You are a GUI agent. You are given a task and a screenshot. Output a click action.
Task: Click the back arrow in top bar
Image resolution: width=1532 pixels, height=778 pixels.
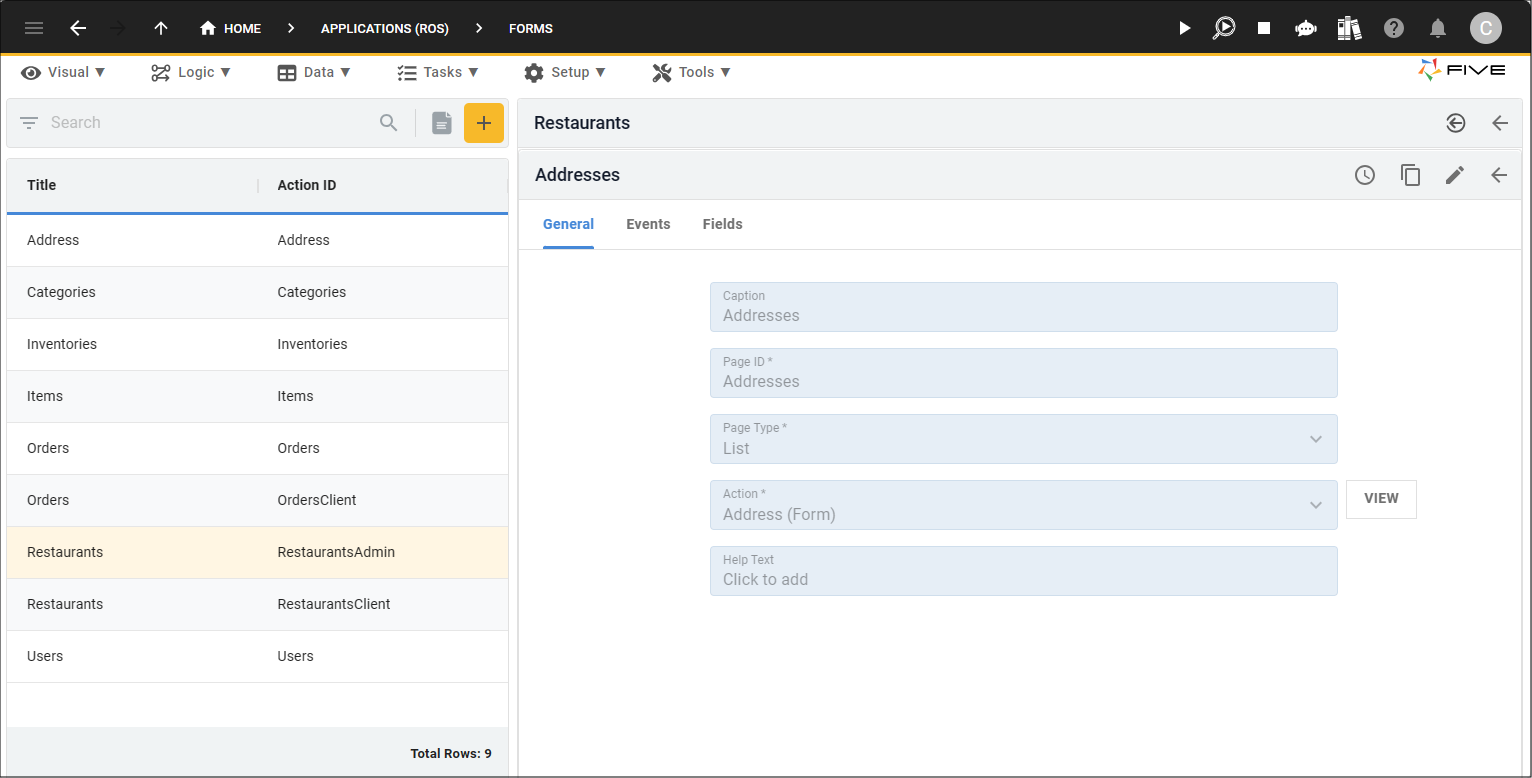[x=78, y=28]
